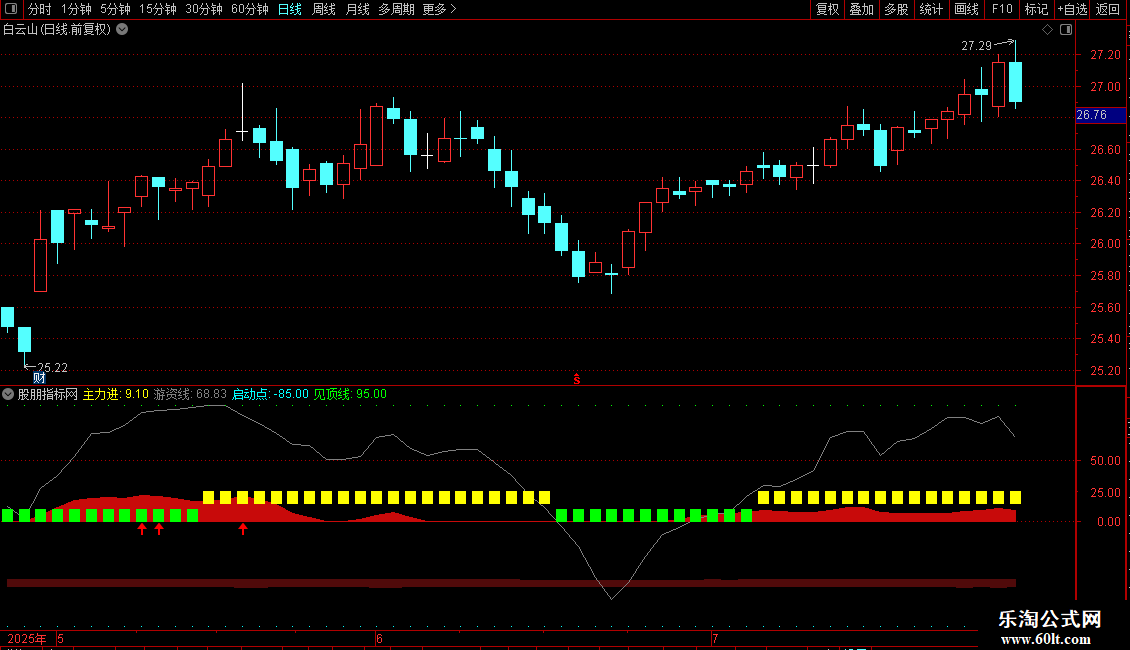Switch to 分时 intraday view

click(x=40, y=9)
